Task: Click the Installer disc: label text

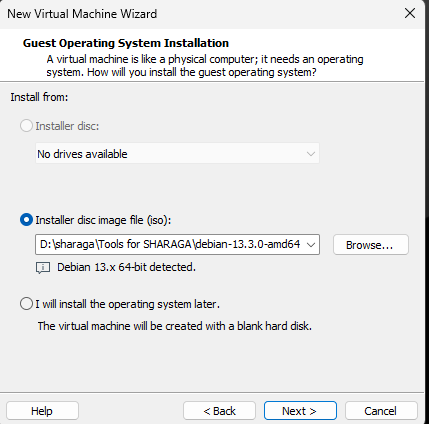Action: pos(67,126)
